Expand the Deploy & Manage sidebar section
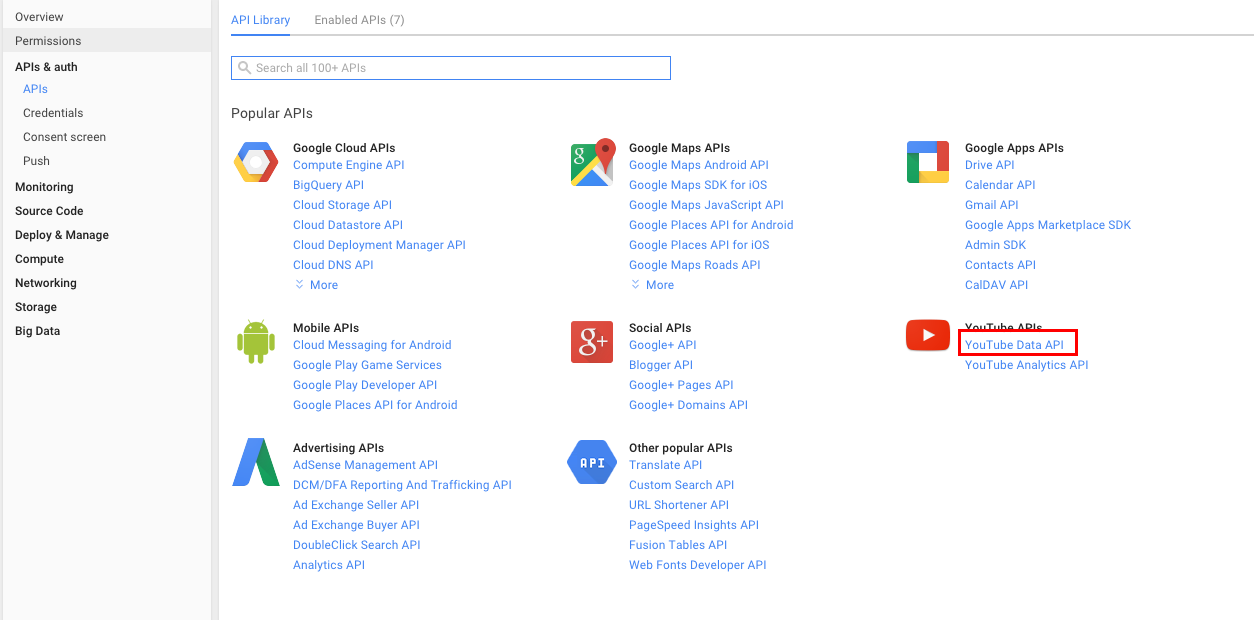1254x620 pixels. click(62, 235)
